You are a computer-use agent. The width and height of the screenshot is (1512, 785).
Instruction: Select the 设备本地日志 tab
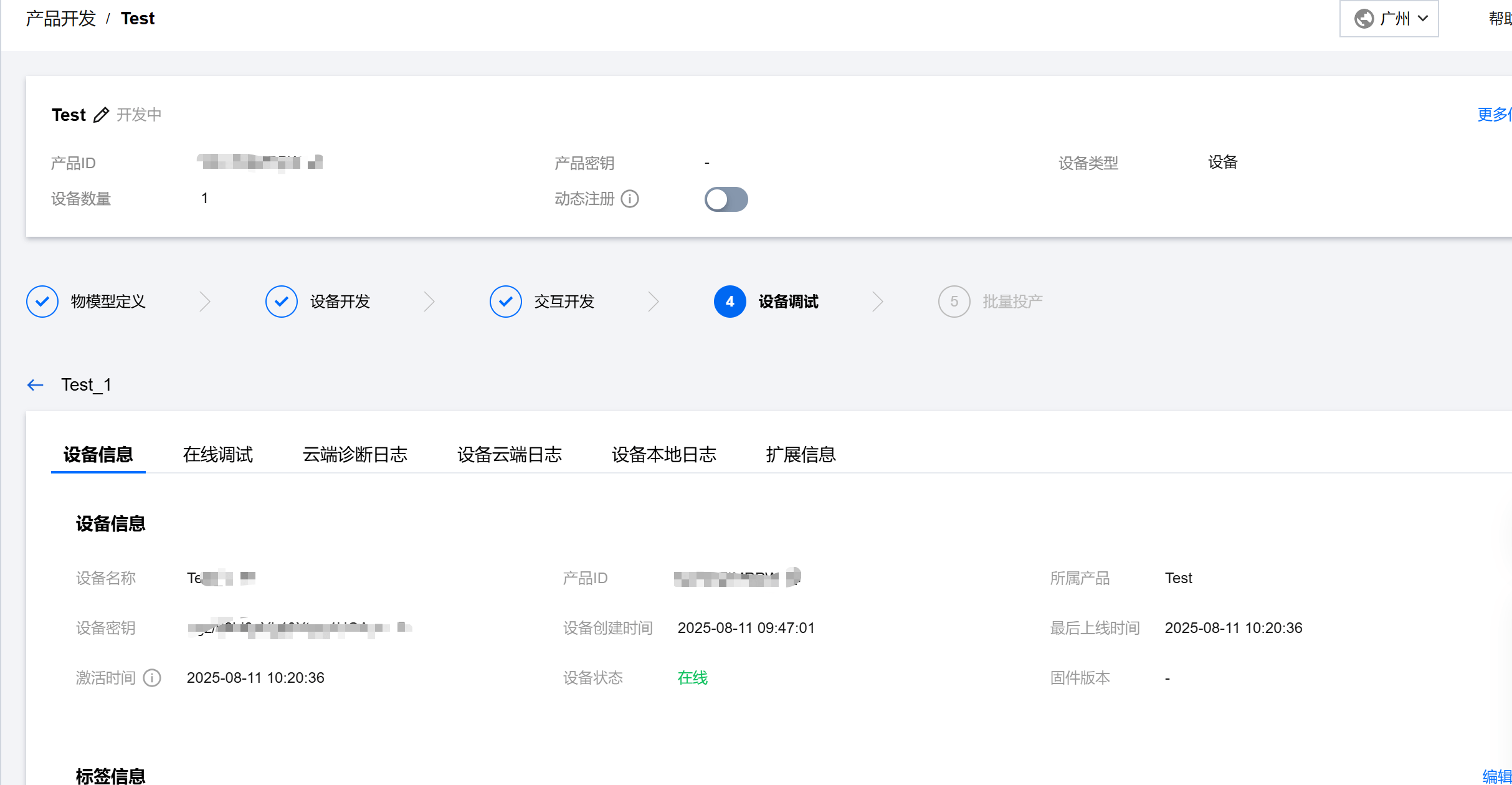[x=663, y=455]
